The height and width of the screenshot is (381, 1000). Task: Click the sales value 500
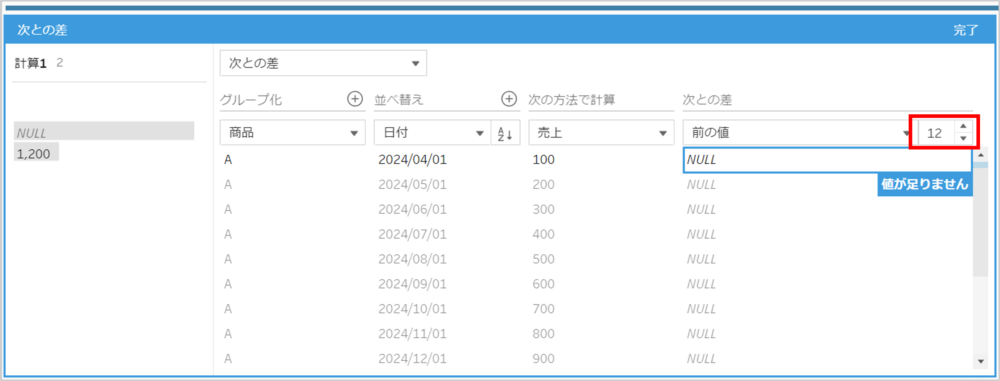point(544,259)
